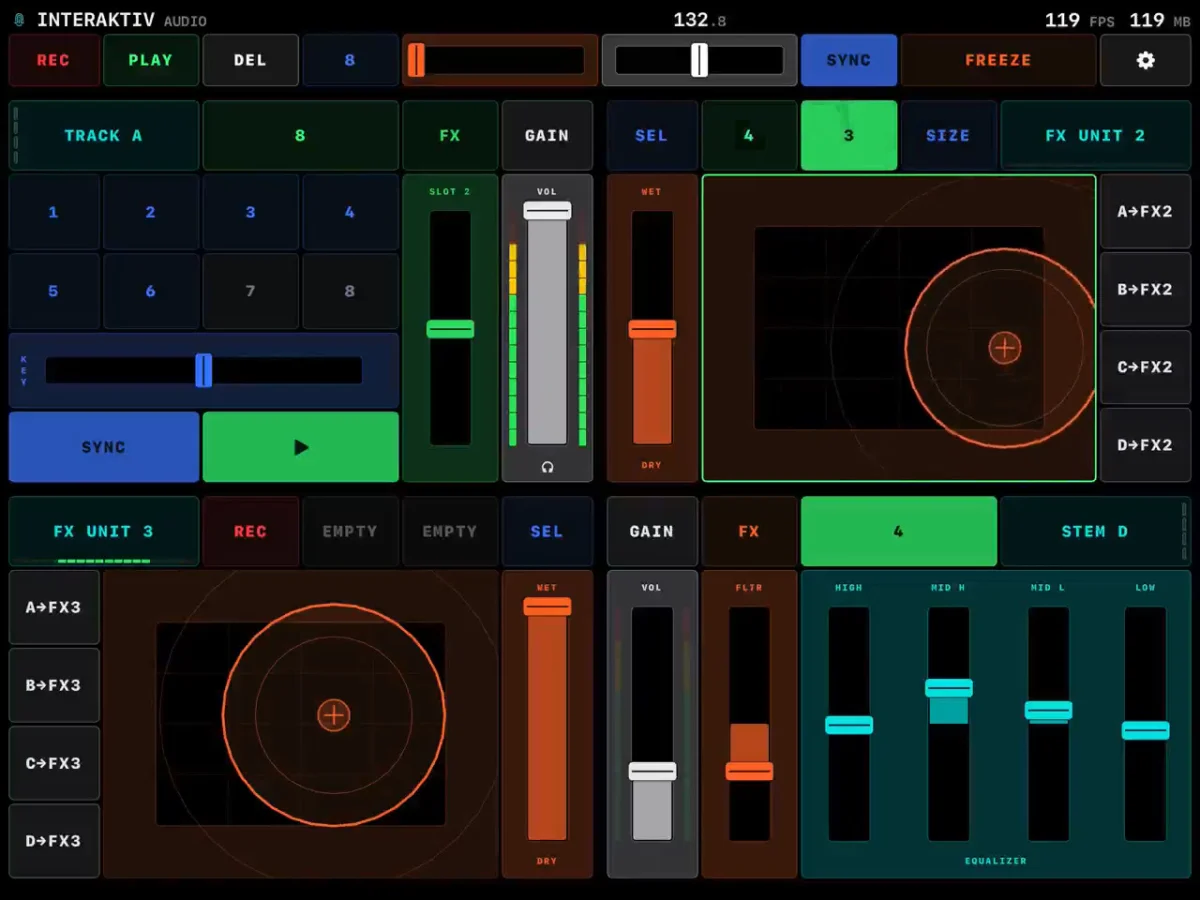Trigger pad 6 in Track A
The width and height of the screenshot is (1200, 900).
tap(151, 291)
